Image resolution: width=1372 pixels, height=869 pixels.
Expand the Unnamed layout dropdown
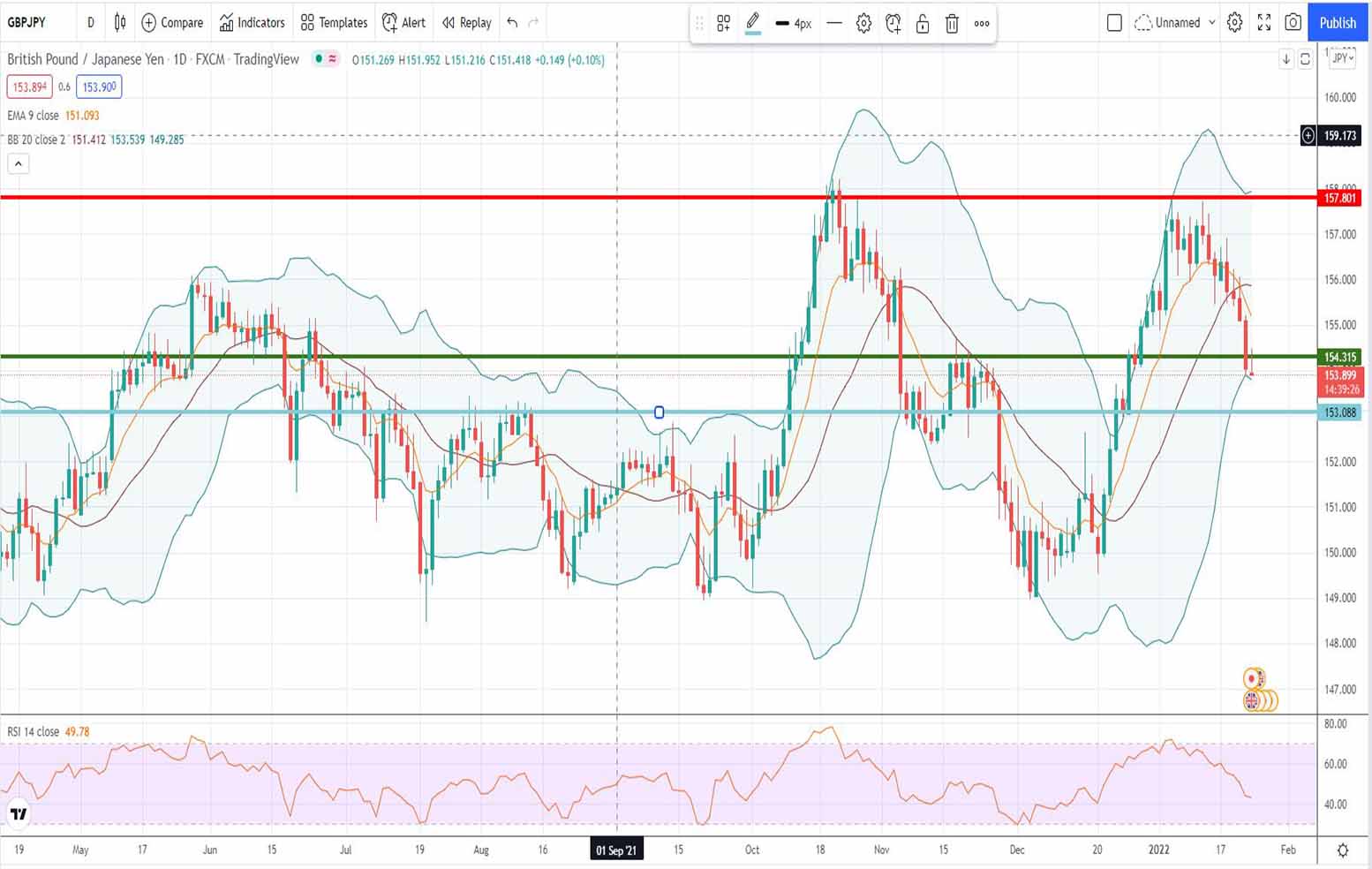pos(1212,23)
